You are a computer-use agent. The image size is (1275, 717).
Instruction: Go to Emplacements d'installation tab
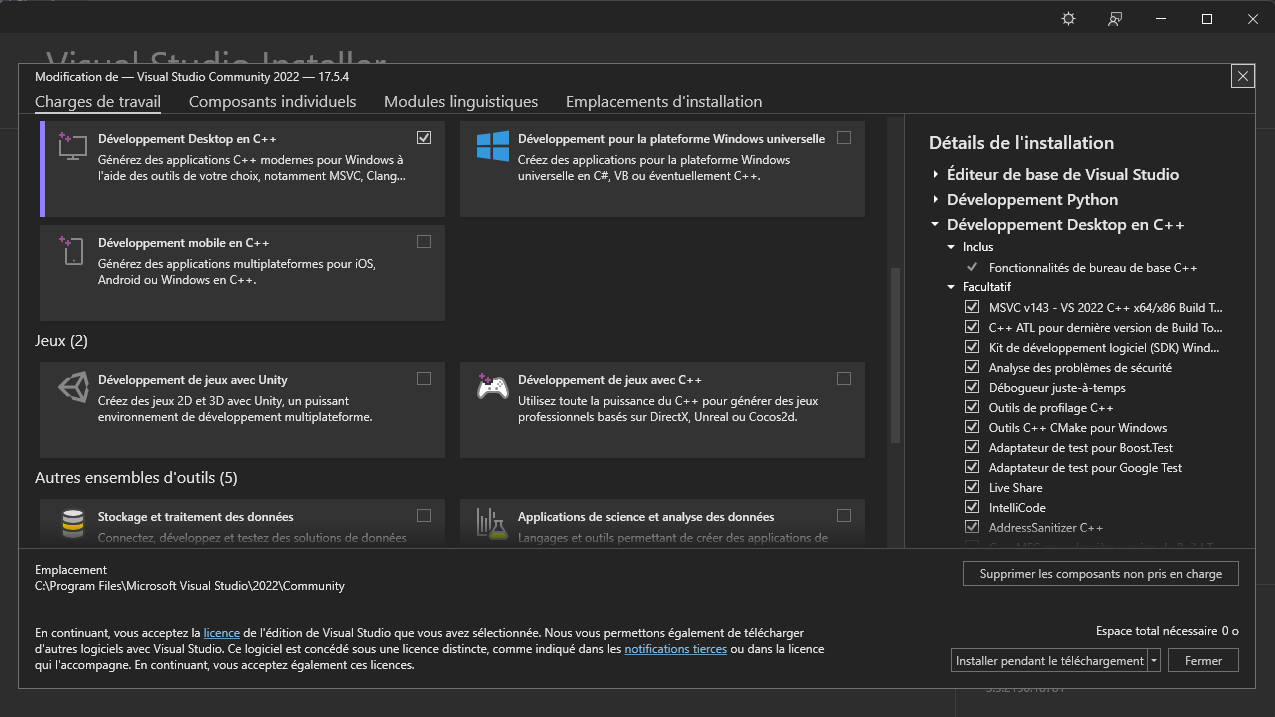pos(664,102)
